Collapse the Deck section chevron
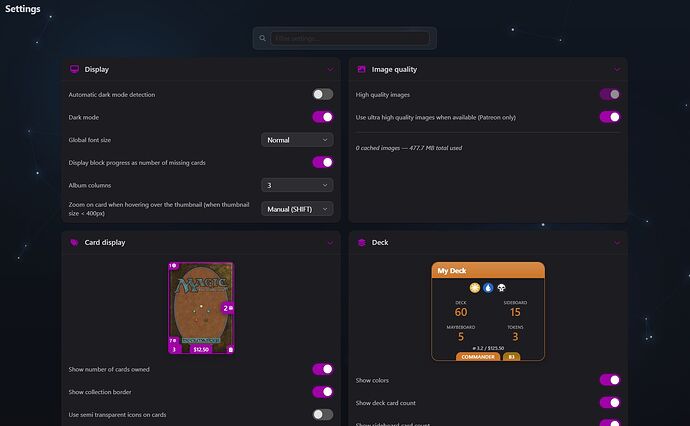 tap(617, 243)
